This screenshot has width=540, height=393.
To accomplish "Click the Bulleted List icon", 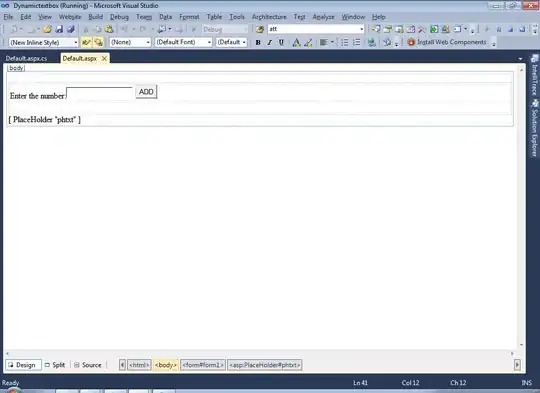I will coord(344,42).
